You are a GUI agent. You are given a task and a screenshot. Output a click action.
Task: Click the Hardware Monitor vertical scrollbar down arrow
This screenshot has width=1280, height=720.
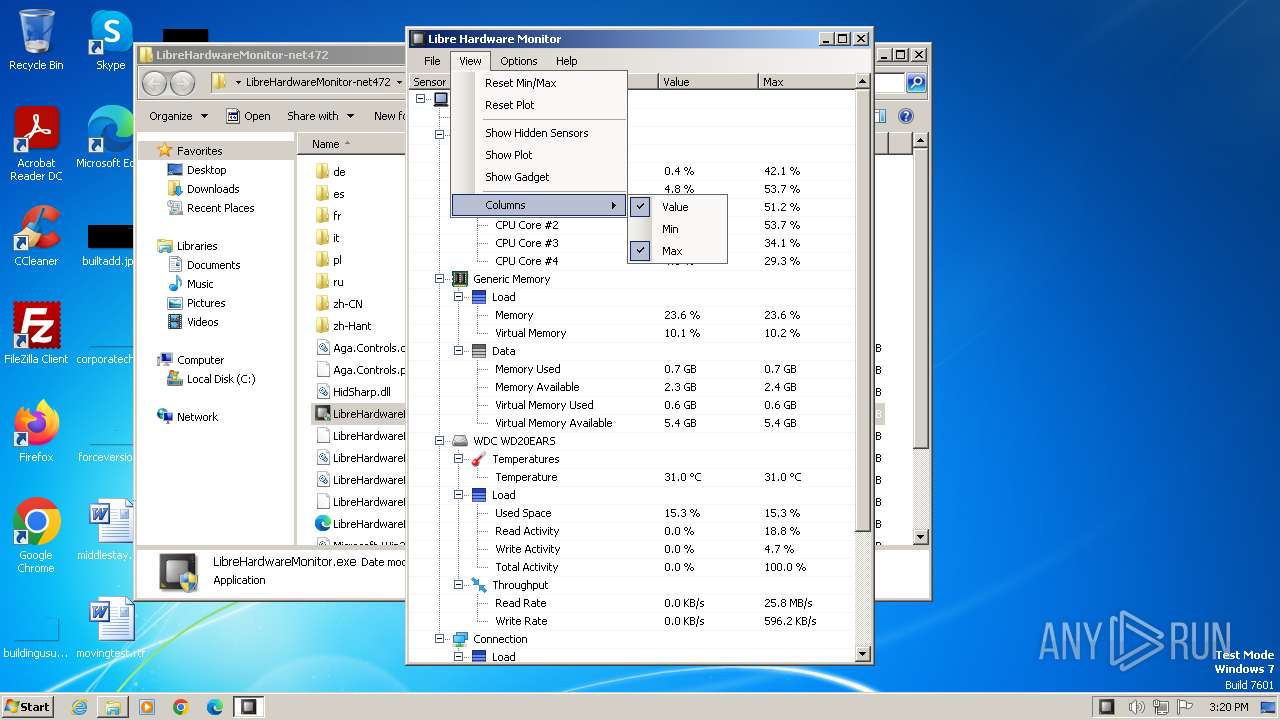click(864, 655)
